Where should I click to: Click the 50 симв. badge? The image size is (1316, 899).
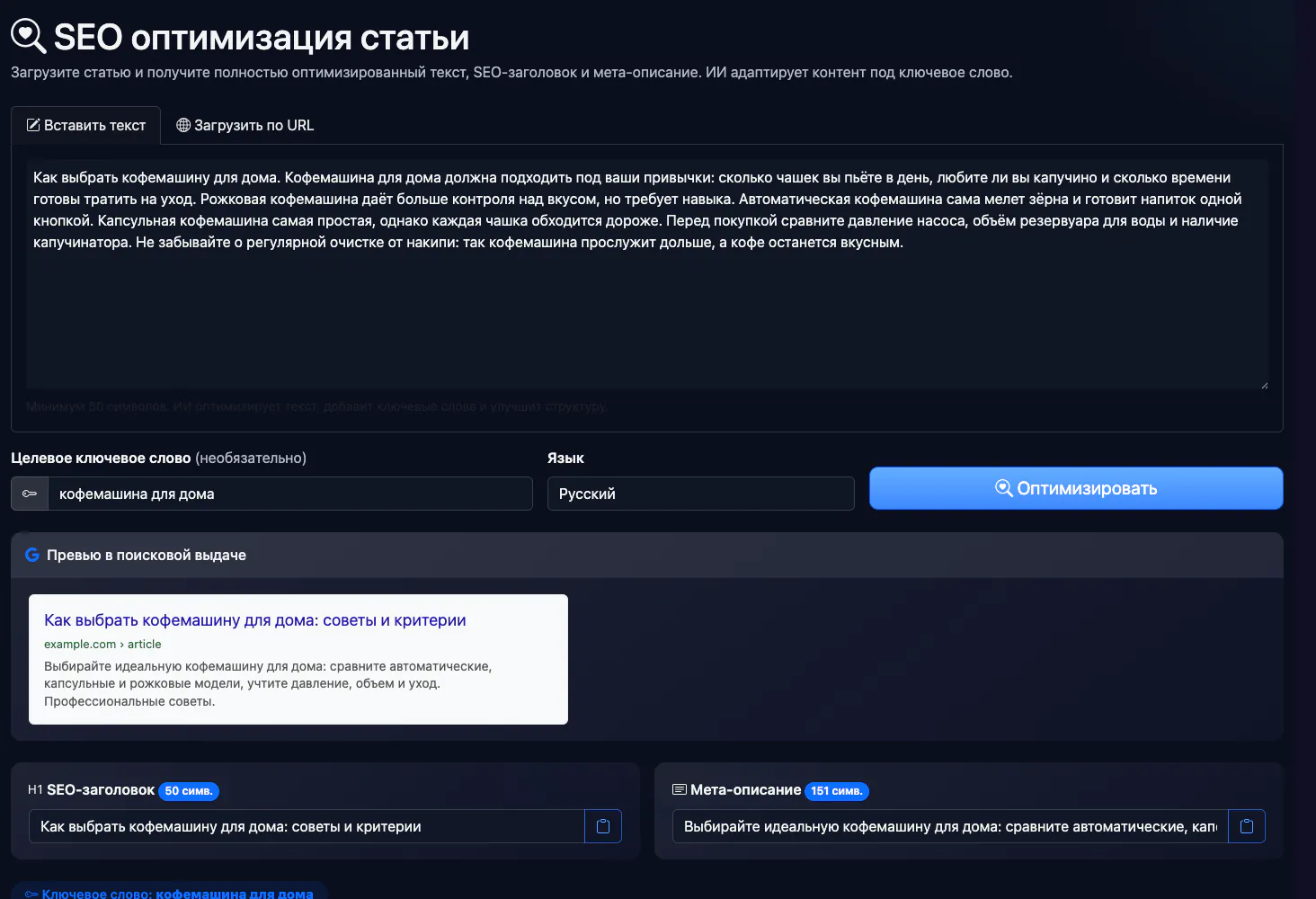[x=189, y=791]
